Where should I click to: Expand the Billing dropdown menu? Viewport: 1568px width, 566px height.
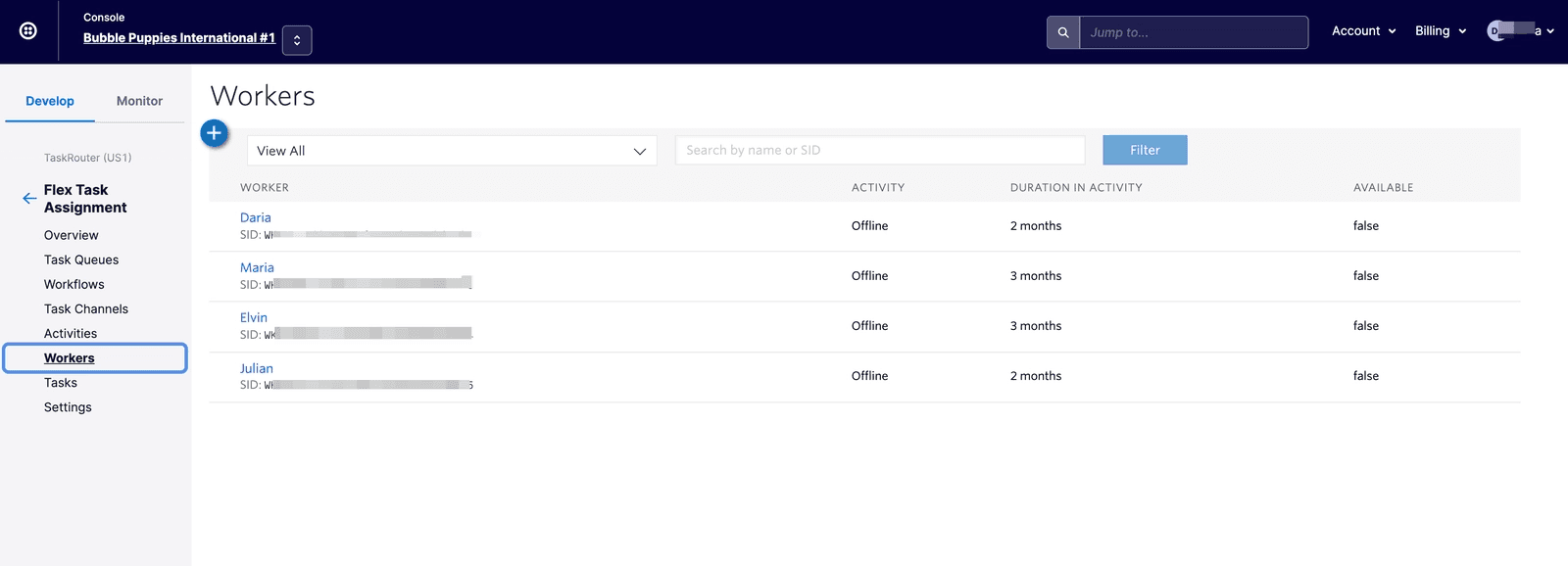(1440, 31)
